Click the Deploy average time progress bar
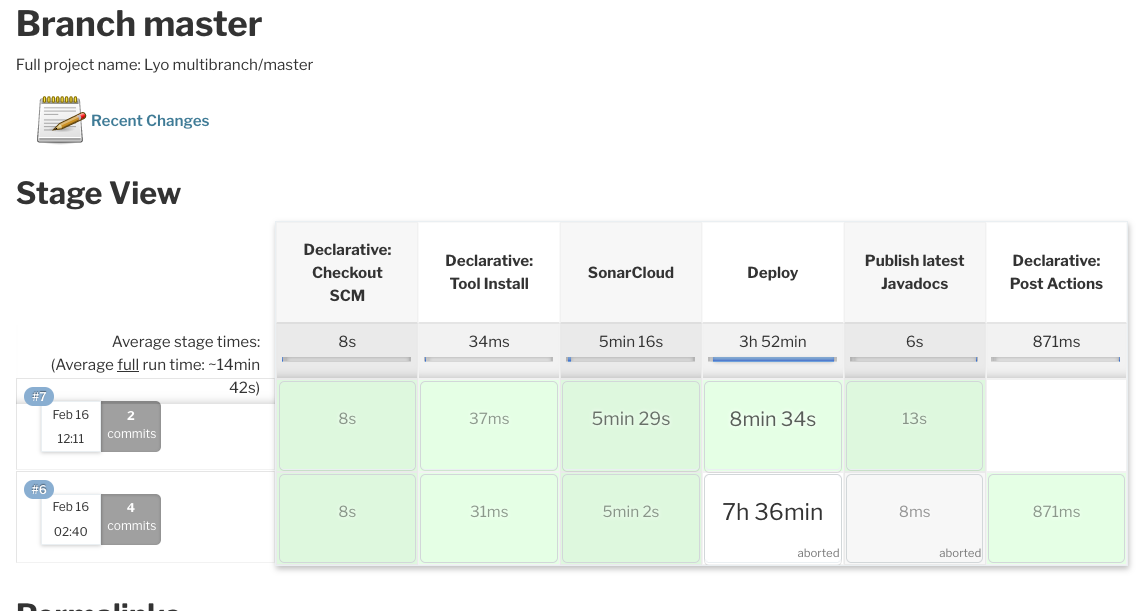1141x611 pixels. (772, 356)
